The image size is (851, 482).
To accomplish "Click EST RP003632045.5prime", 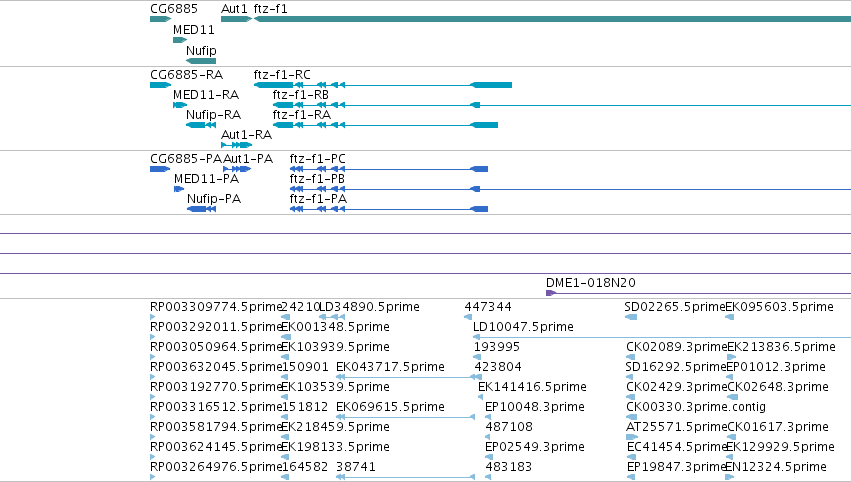I will click(216, 366).
